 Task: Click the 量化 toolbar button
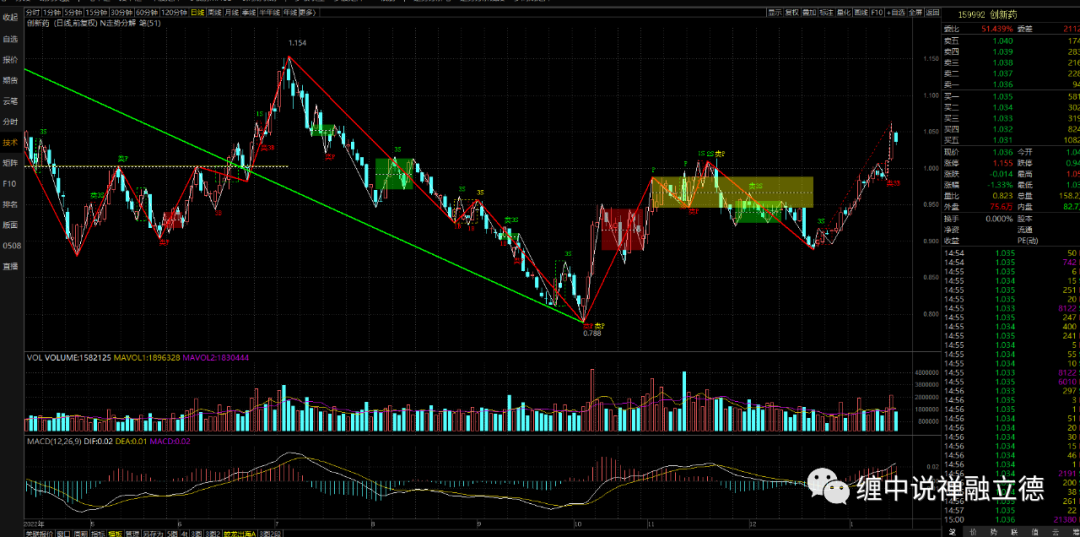pyautogui.click(x=843, y=12)
